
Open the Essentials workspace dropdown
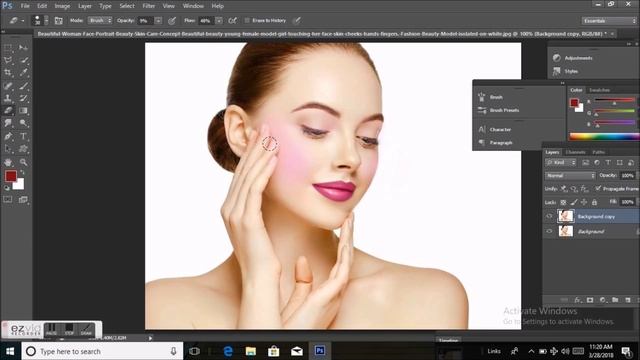[x=609, y=21]
